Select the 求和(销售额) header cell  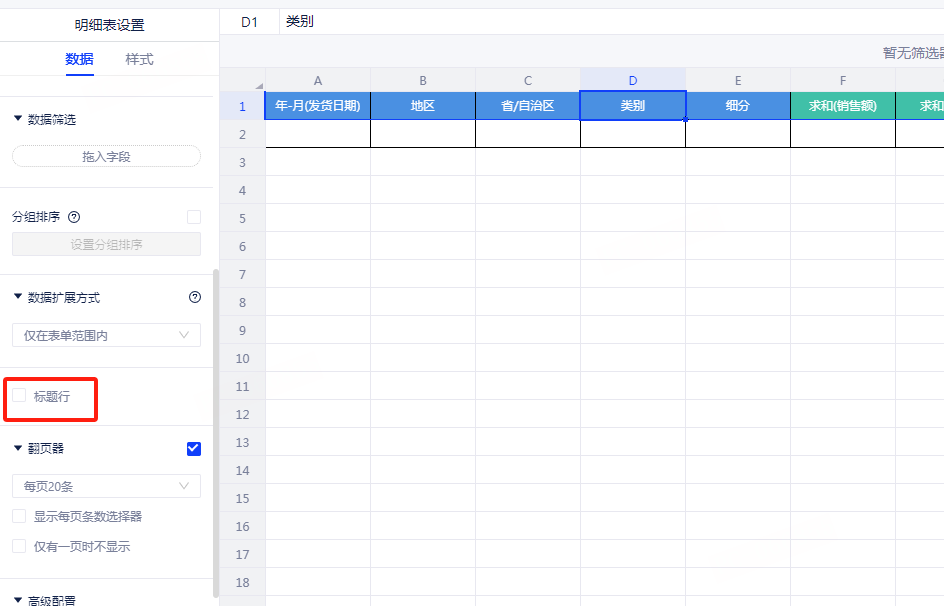click(x=842, y=105)
